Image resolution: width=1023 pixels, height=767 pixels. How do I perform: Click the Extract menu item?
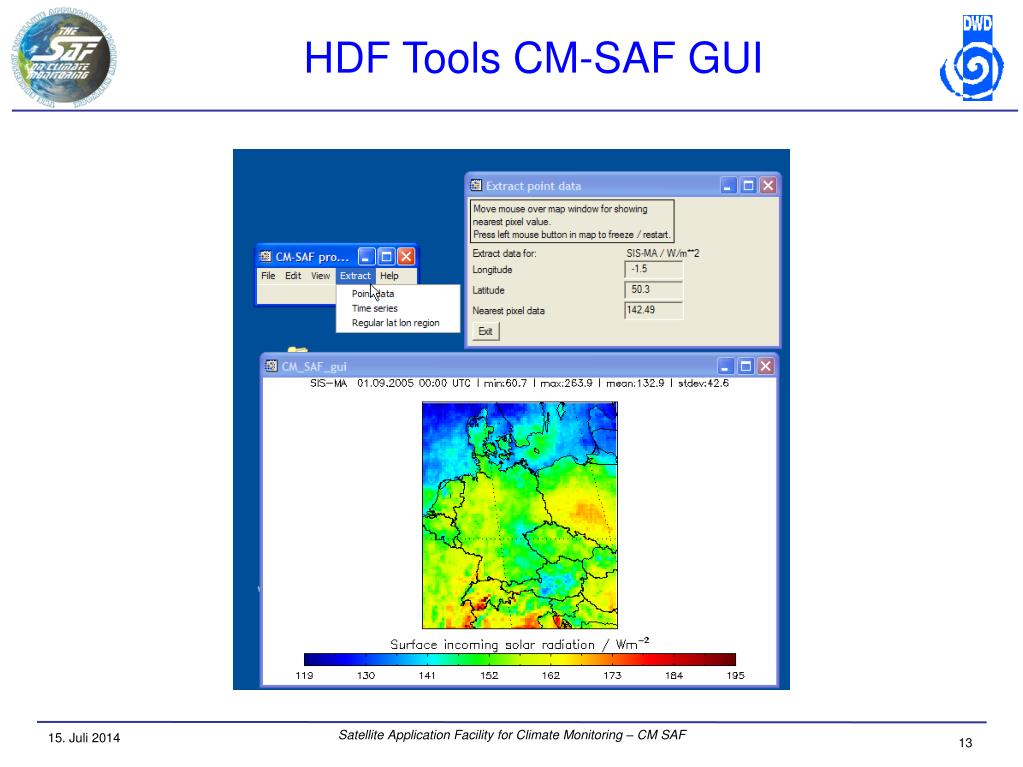point(355,276)
